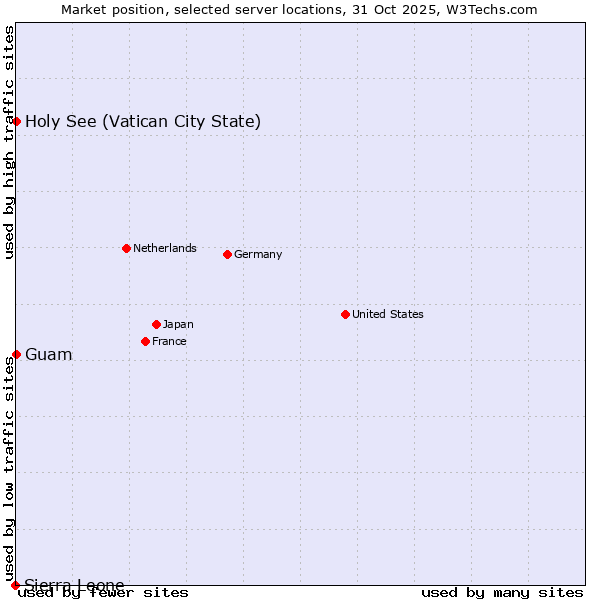Select the Sierra Leone data point marker
Viewport: 600px width, 600px height.
point(15,585)
